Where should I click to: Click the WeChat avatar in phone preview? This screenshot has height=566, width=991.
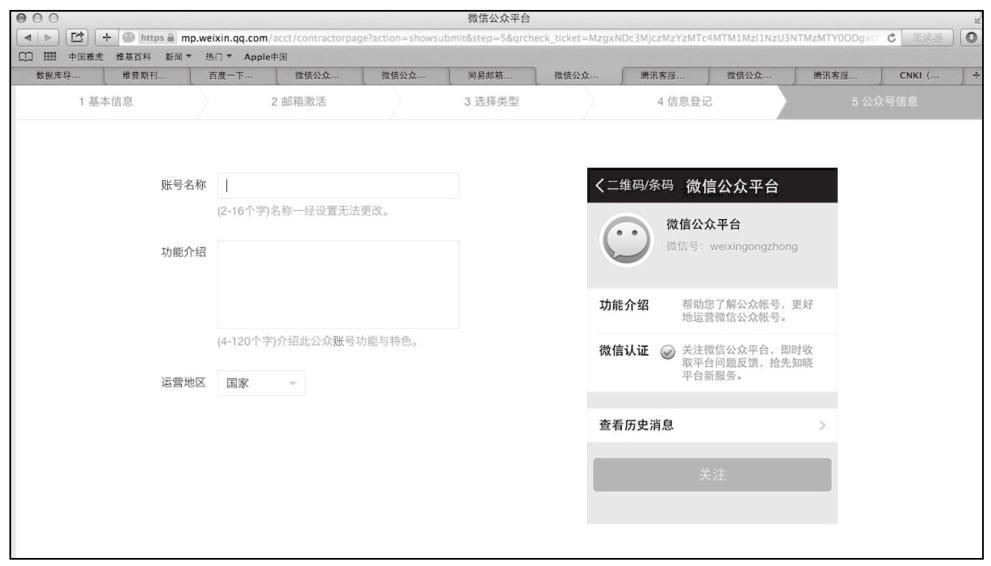626,241
